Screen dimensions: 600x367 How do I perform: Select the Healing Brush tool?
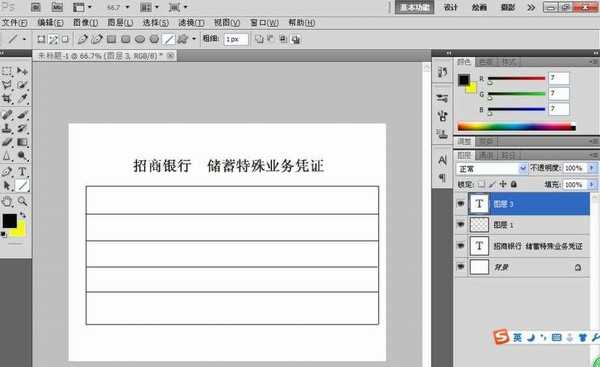[x=7, y=114]
